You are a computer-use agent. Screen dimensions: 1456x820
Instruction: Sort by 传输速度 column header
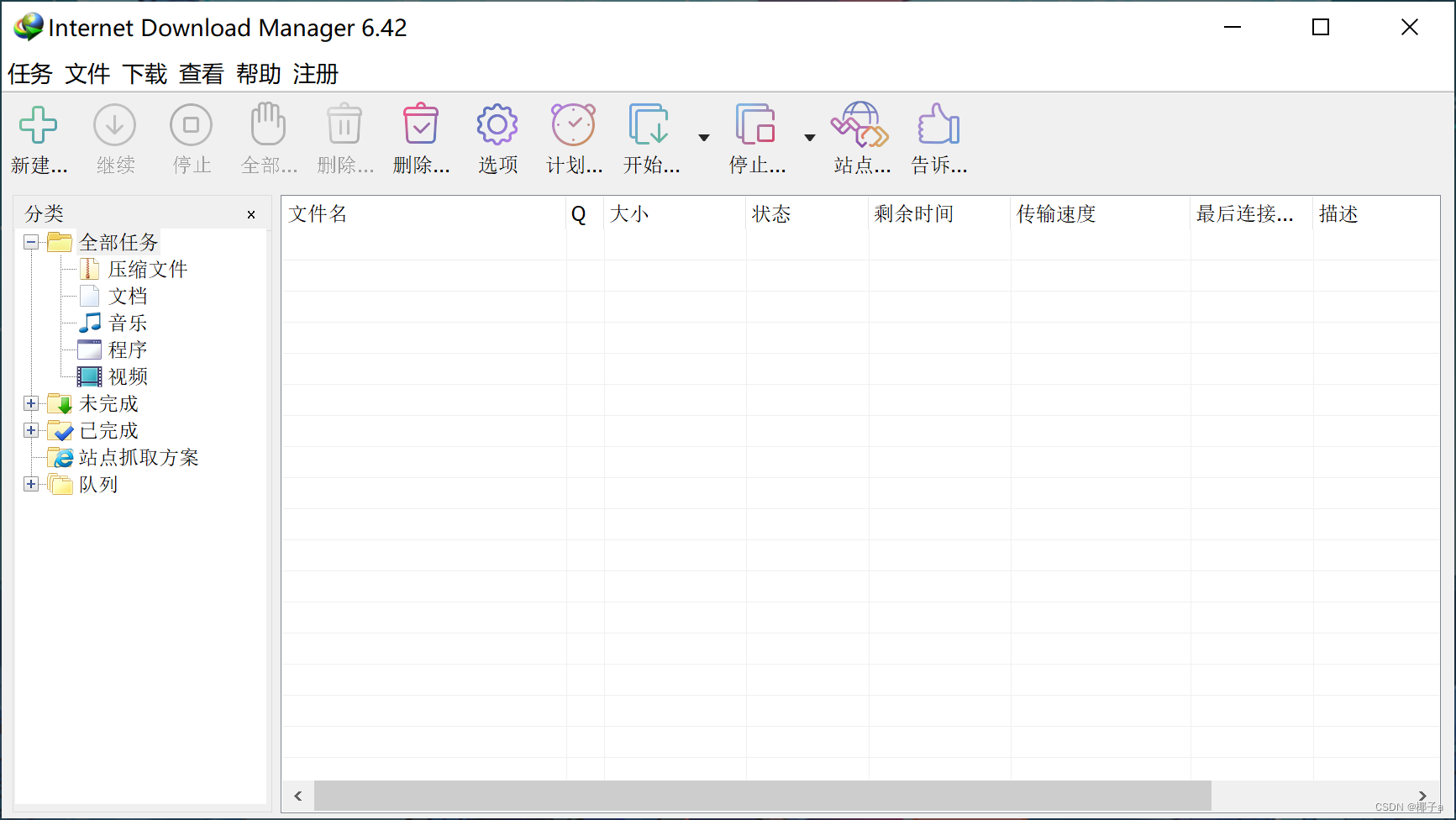pos(1100,214)
